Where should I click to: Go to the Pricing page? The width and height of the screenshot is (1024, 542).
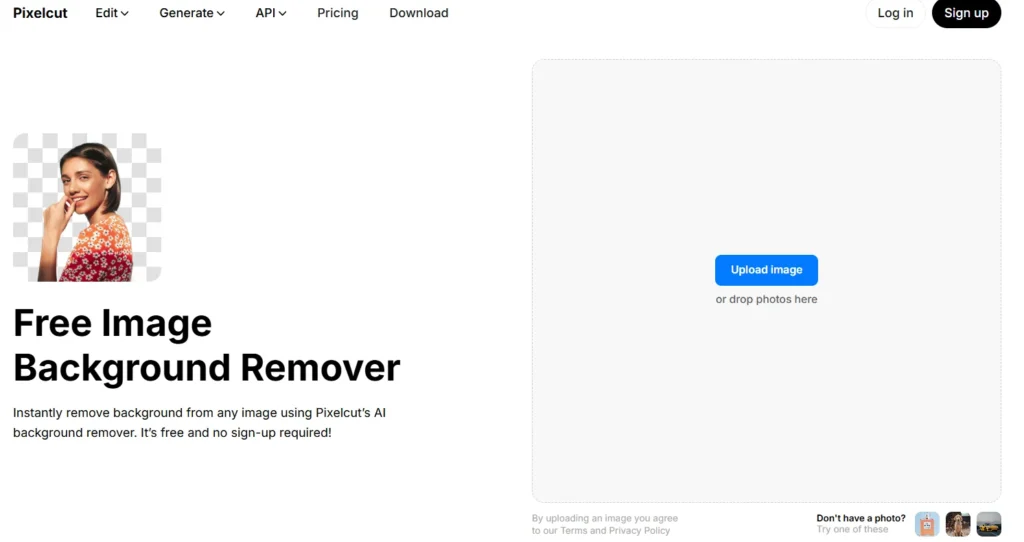338,13
